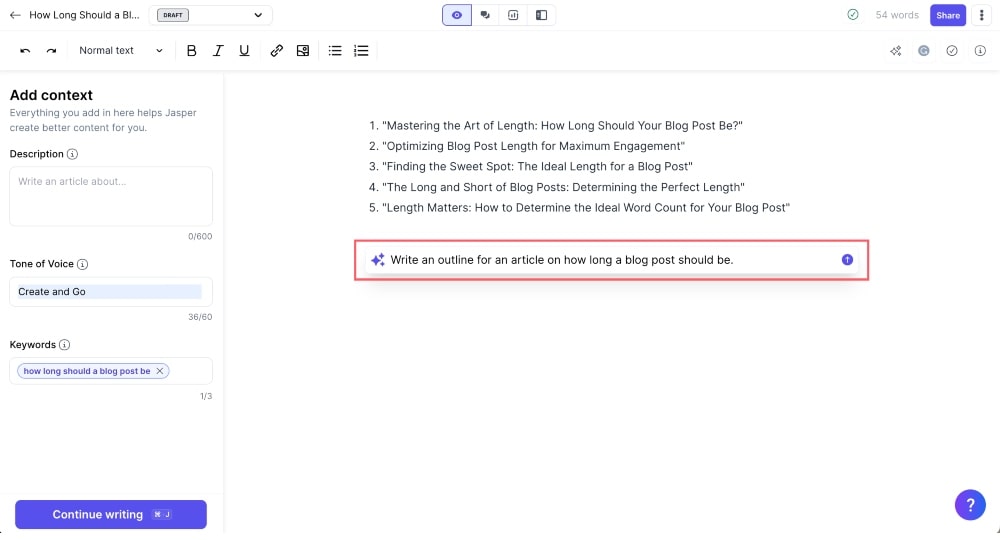Viewport: 1000px width, 540px height.
Task: Toggle the side panel layout view
Action: pos(541,15)
